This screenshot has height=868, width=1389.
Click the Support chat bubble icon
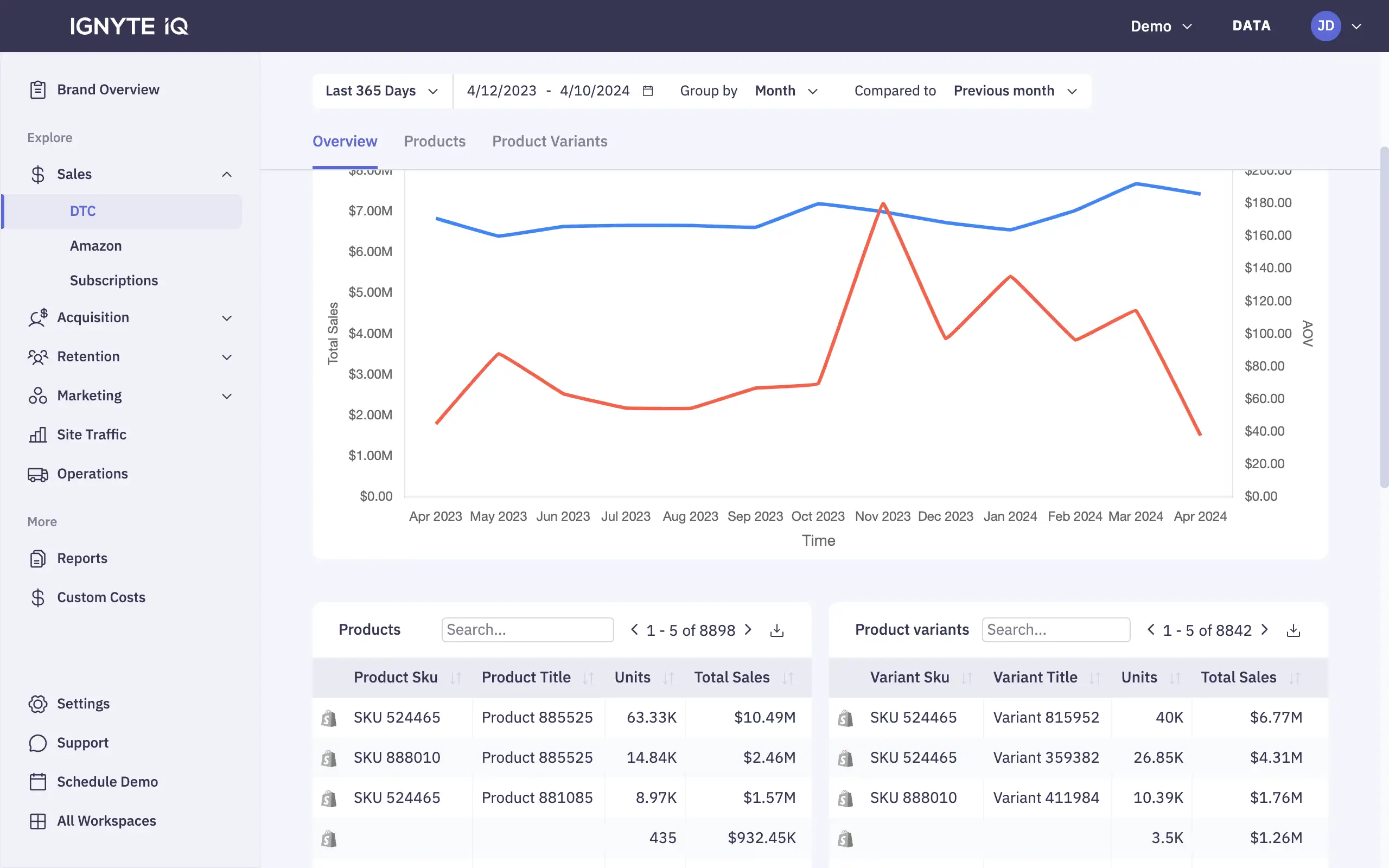38,743
